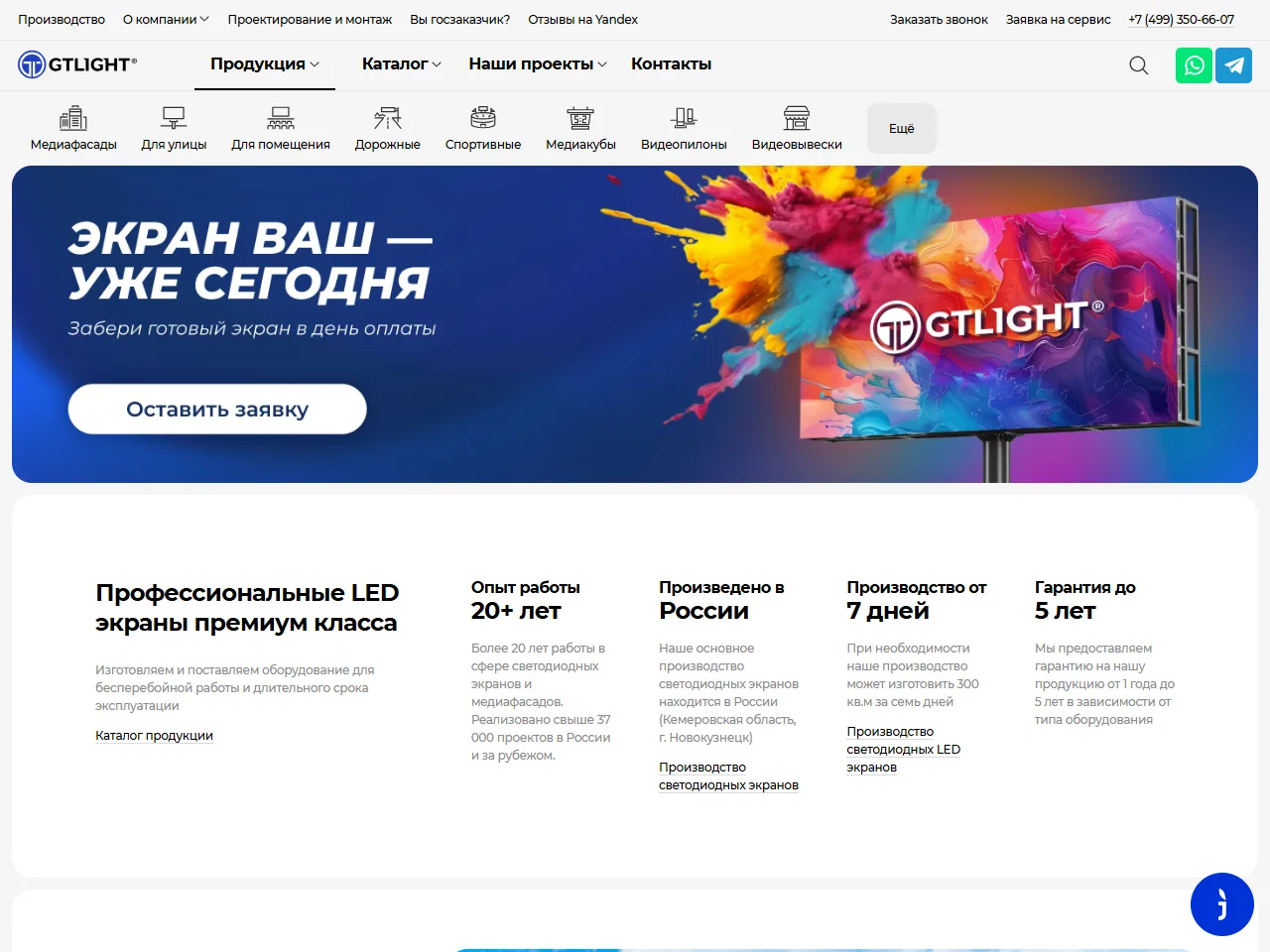
Task: Select the Видеопилоны category icon
Action: tap(684, 118)
